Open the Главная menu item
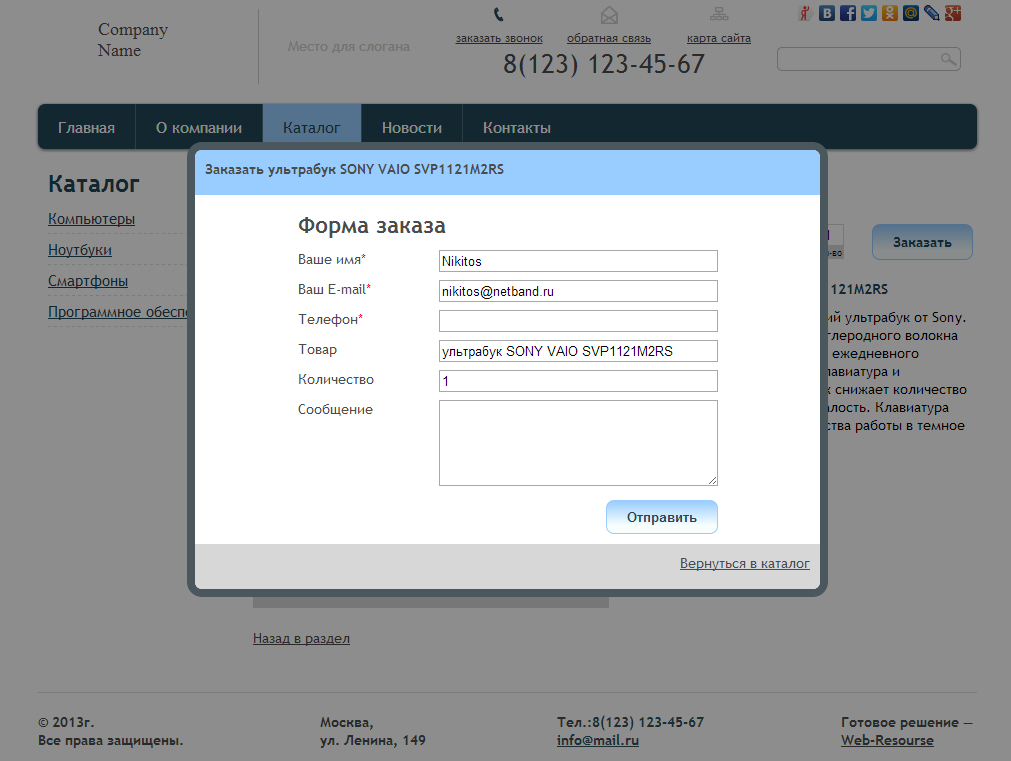Image resolution: width=1011 pixels, height=761 pixels. click(x=86, y=128)
